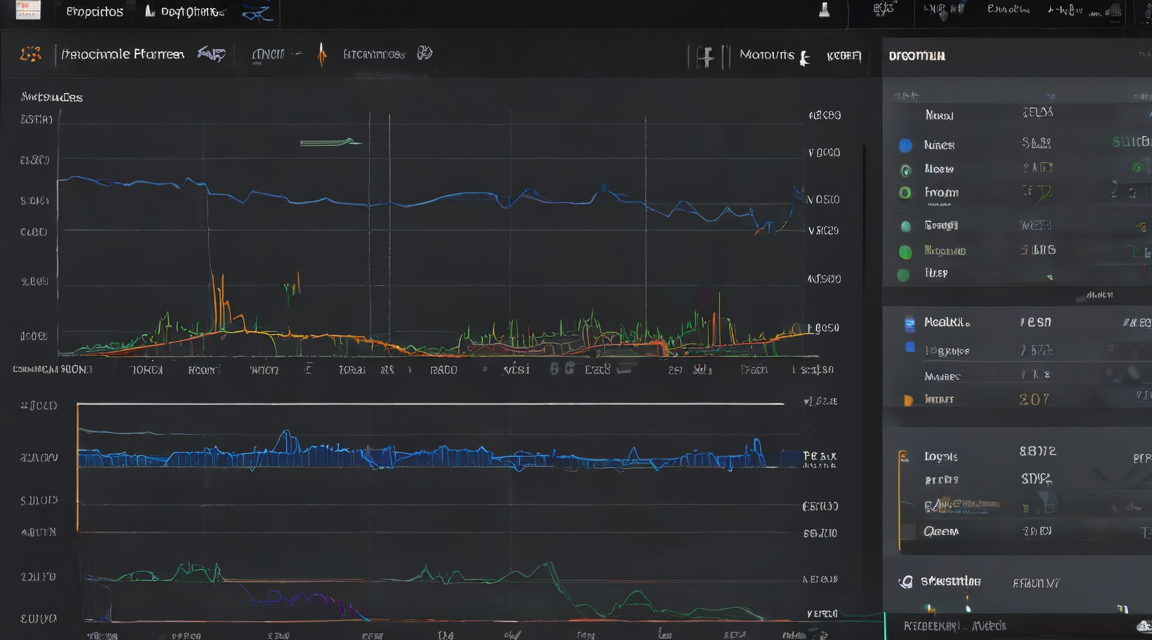This screenshot has height=640, width=1152.
Task: Open the dropdown dash beside the Anch label
Action: pyautogui.click(x=296, y=54)
